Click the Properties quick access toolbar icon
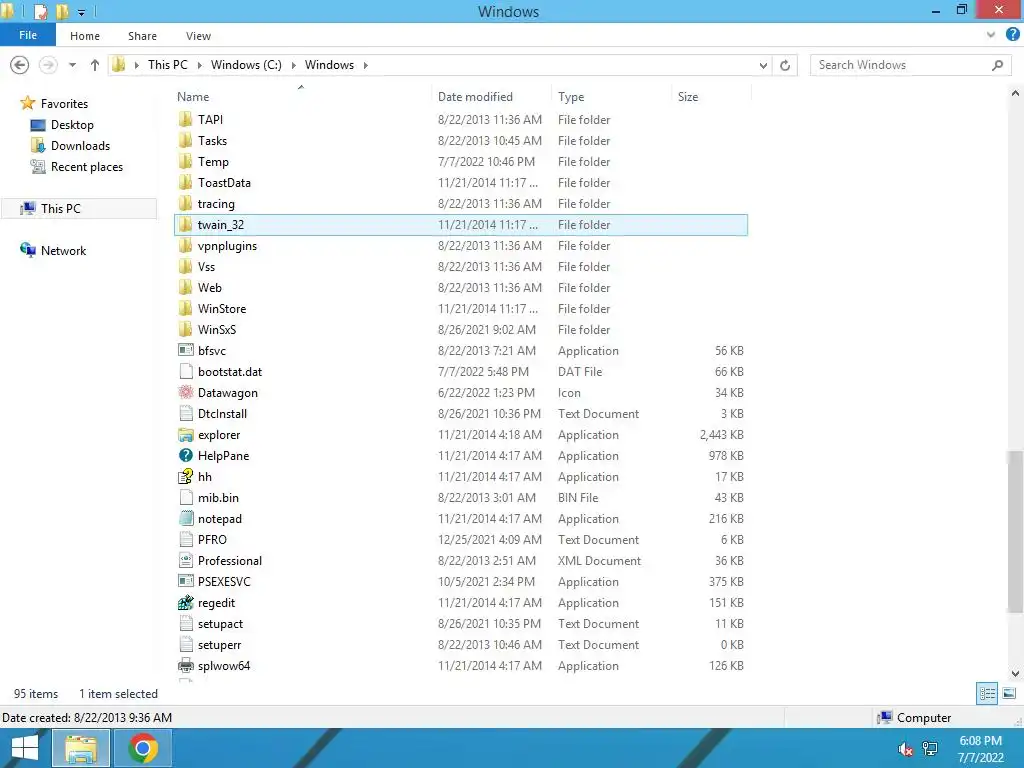This screenshot has width=1024, height=768. point(40,12)
